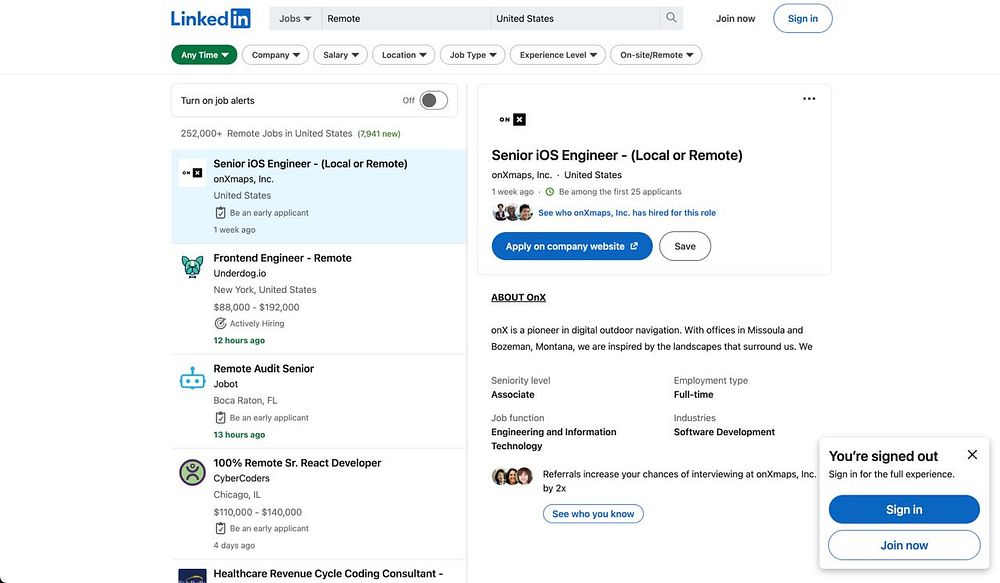Expand the Any Time filter
Image resolution: width=1000 pixels, height=583 pixels.
pyautogui.click(x=204, y=55)
